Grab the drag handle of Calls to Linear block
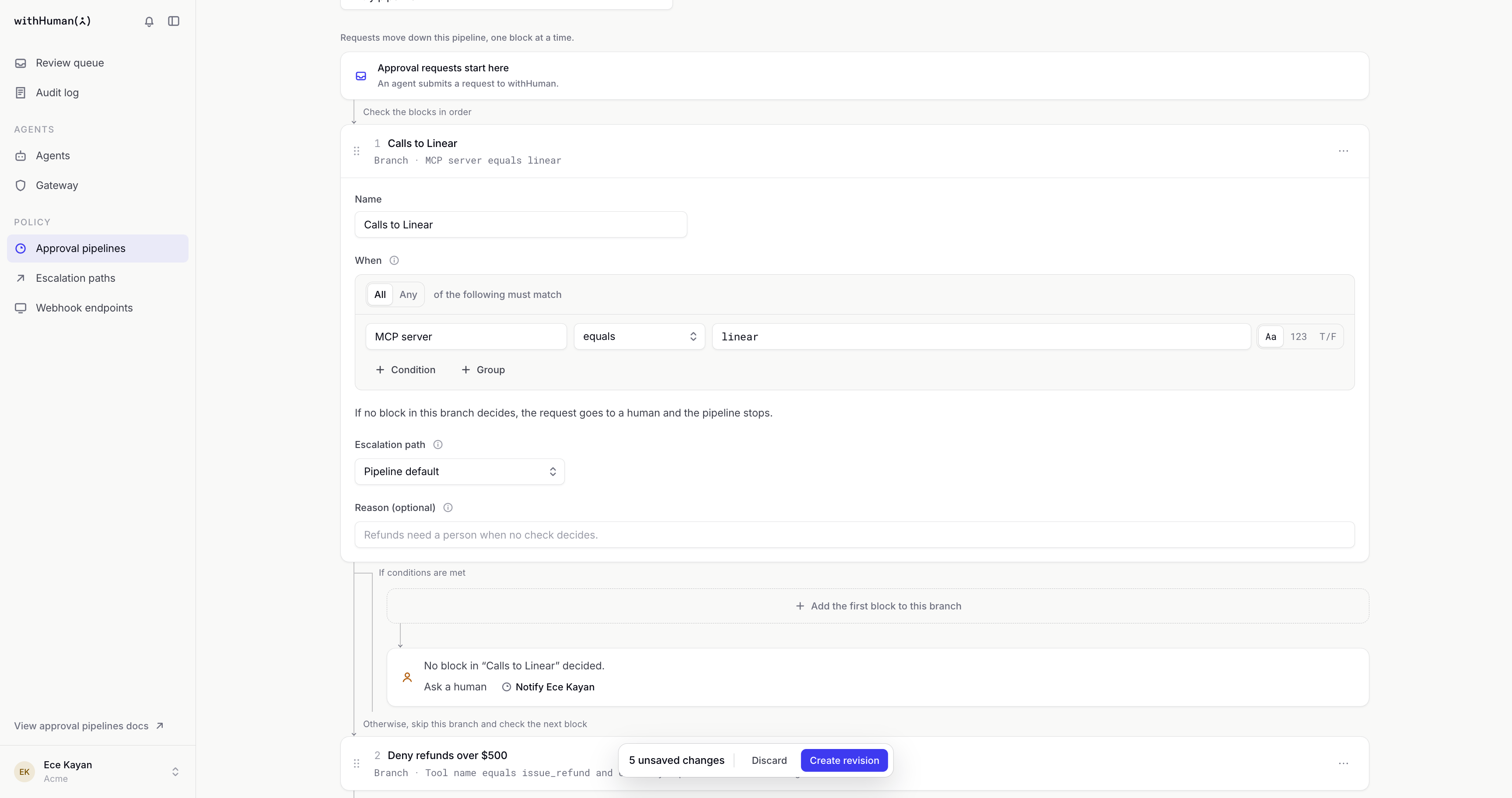This screenshot has width=1512, height=798. (x=356, y=151)
